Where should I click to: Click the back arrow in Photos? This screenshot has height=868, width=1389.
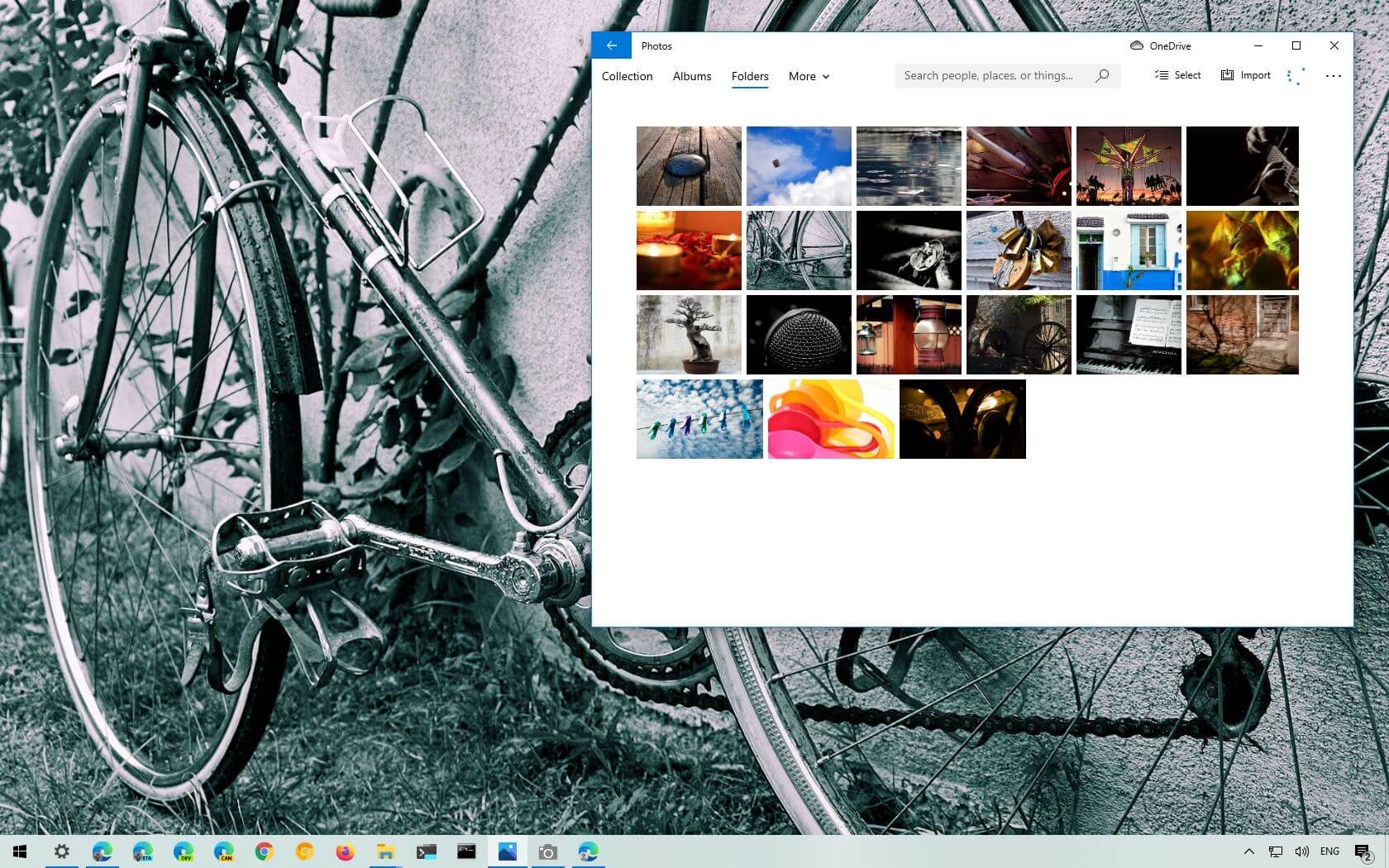tap(611, 45)
